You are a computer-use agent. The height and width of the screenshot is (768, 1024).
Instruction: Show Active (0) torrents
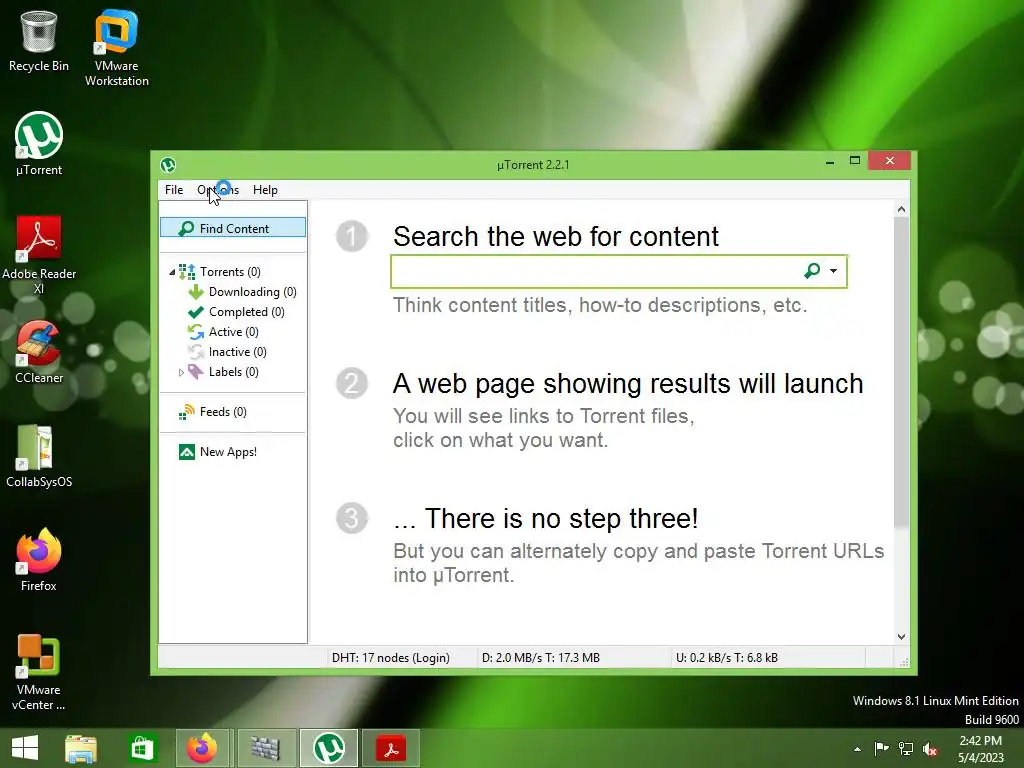pyautogui.click(x=233, y=332)
